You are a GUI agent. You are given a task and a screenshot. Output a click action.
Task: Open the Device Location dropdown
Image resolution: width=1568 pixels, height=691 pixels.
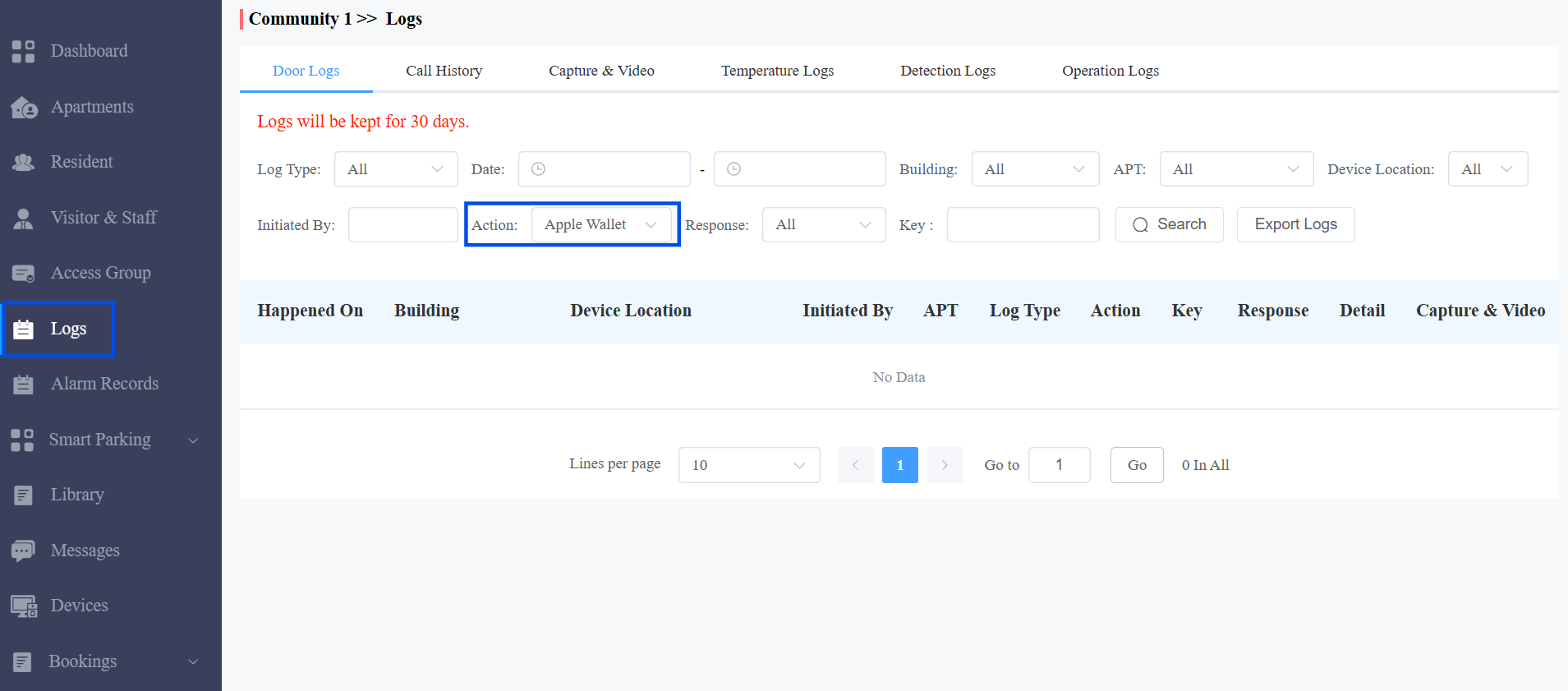click(1488, 169)
